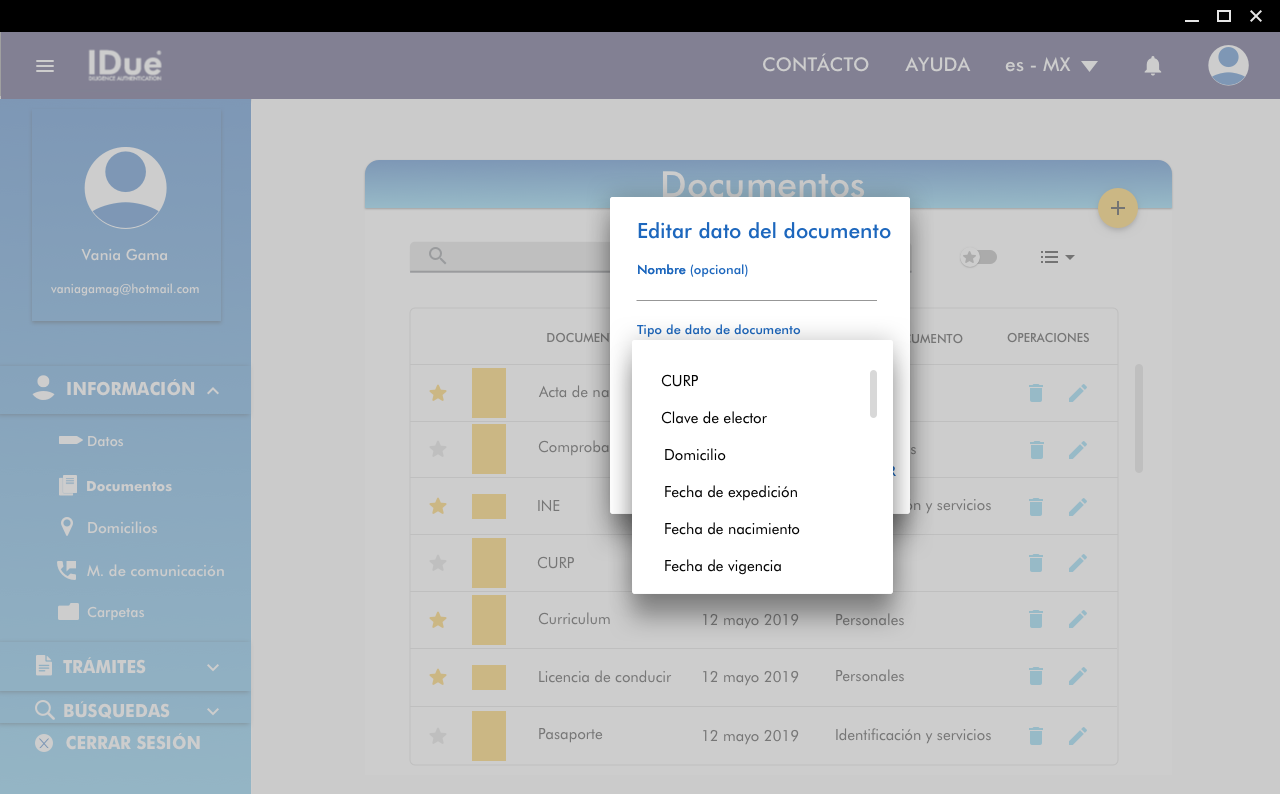Screen dimensions: 1280x794
Task: Click the CONTÁCTO link in header
Action: coord(815,65)
